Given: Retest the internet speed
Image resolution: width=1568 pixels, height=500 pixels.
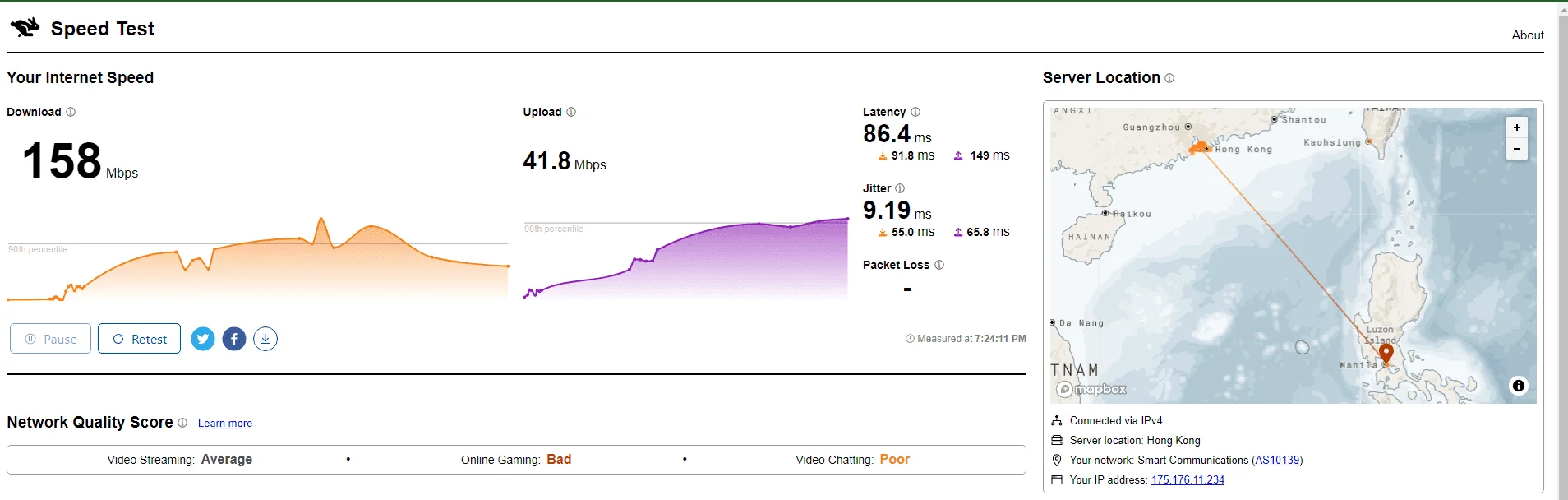Looking at the screenshot, I should coord(139,339).
